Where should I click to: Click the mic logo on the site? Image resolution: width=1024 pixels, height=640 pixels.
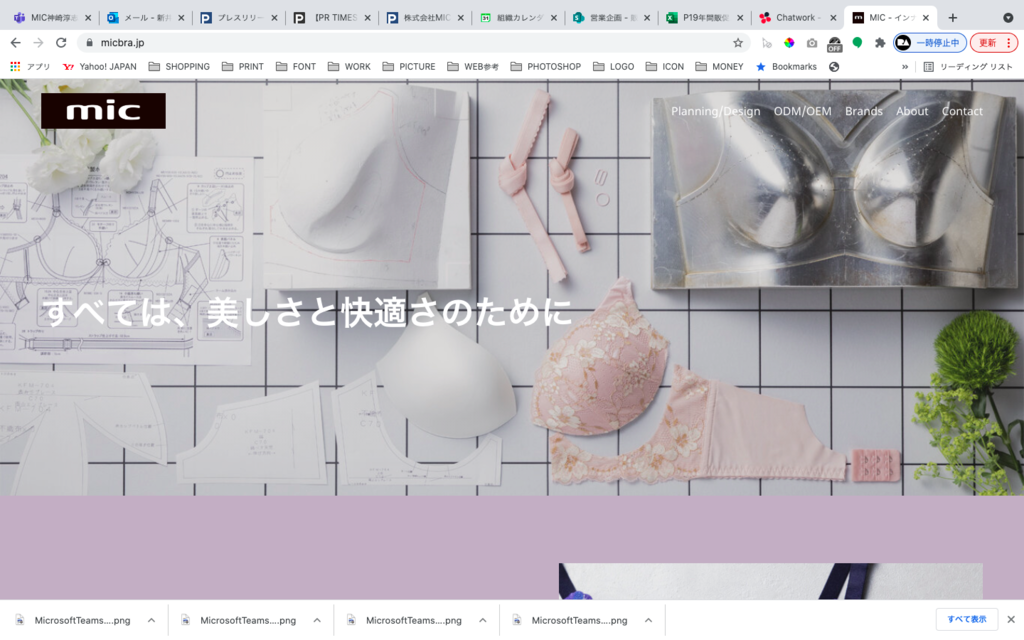coord(103,110)
